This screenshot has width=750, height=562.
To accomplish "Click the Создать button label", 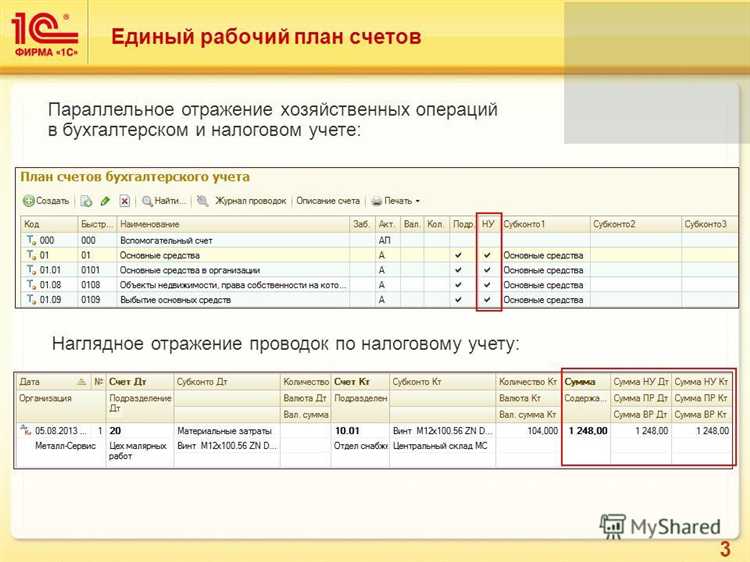I will click(x=52, y=200).
